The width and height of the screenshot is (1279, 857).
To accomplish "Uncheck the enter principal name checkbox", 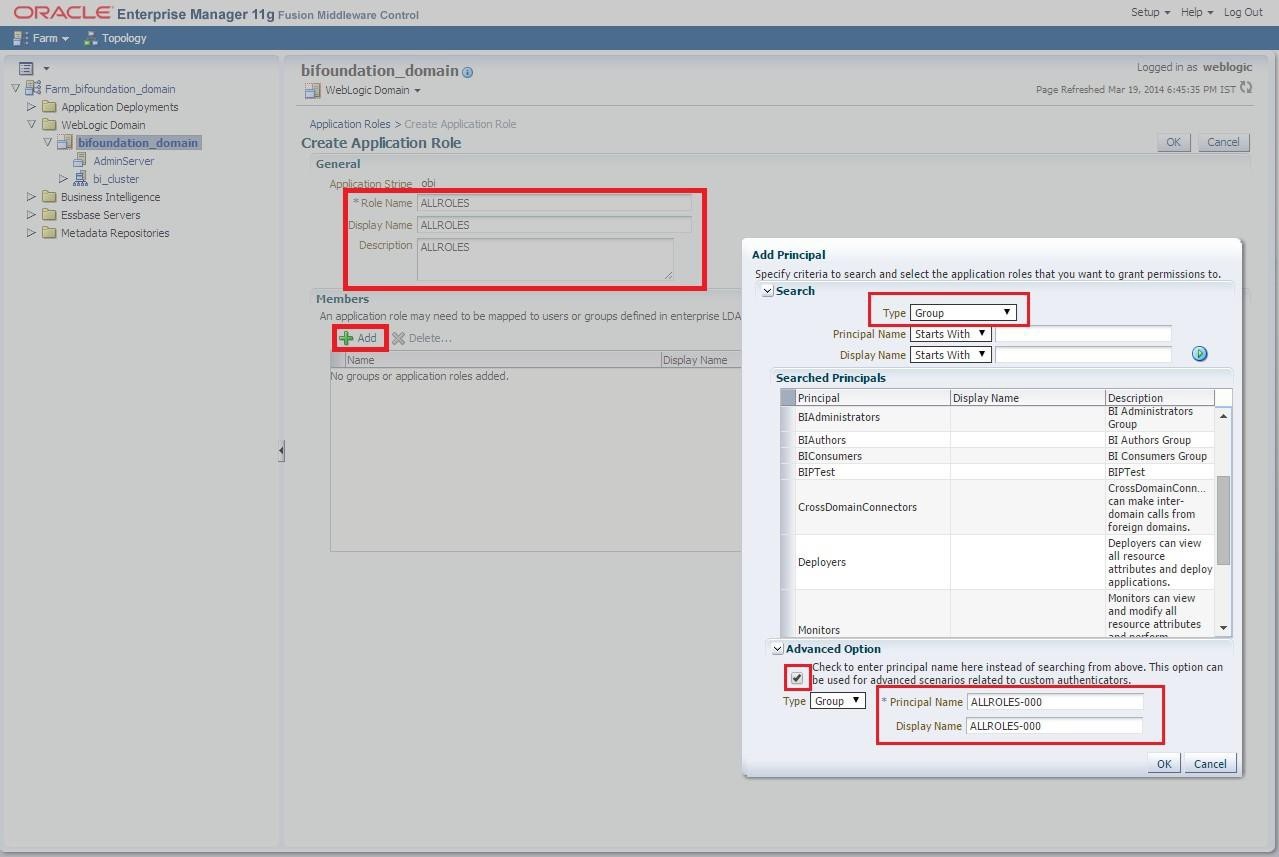I will click(x=797, y=679).
